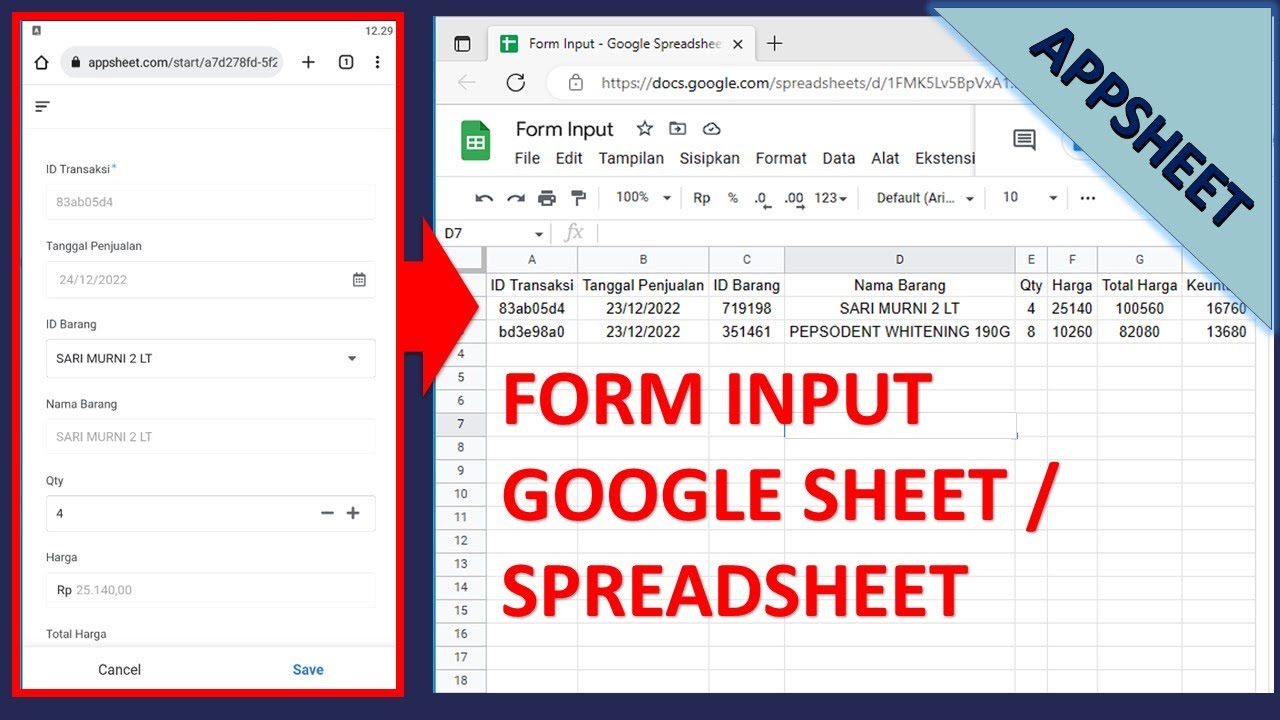Open the 123 number format dropdown

click(831, 198)
